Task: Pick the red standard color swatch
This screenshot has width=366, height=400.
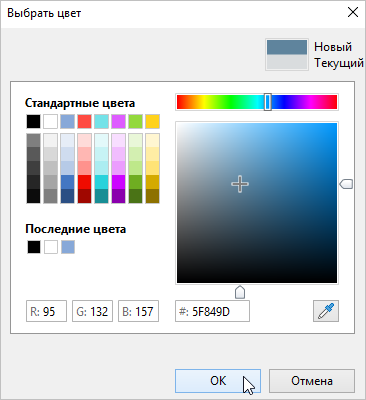Action: pos(85,122)
